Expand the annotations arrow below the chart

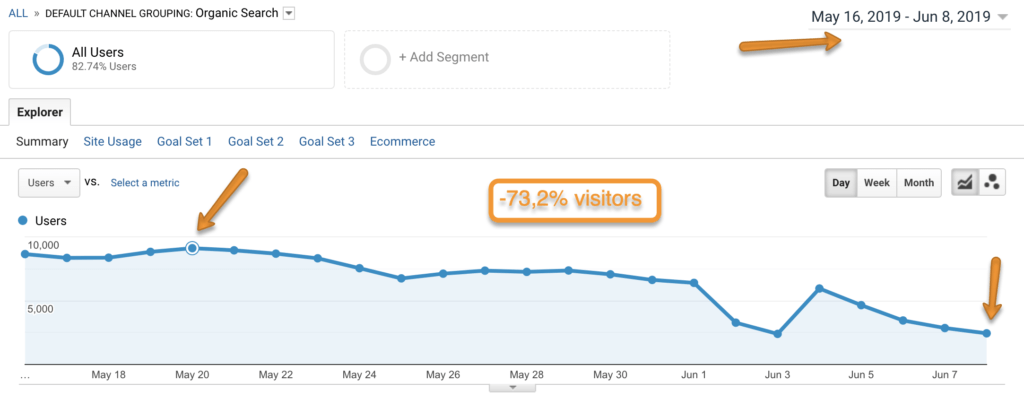pyautogui.click(x=513, y=388)
